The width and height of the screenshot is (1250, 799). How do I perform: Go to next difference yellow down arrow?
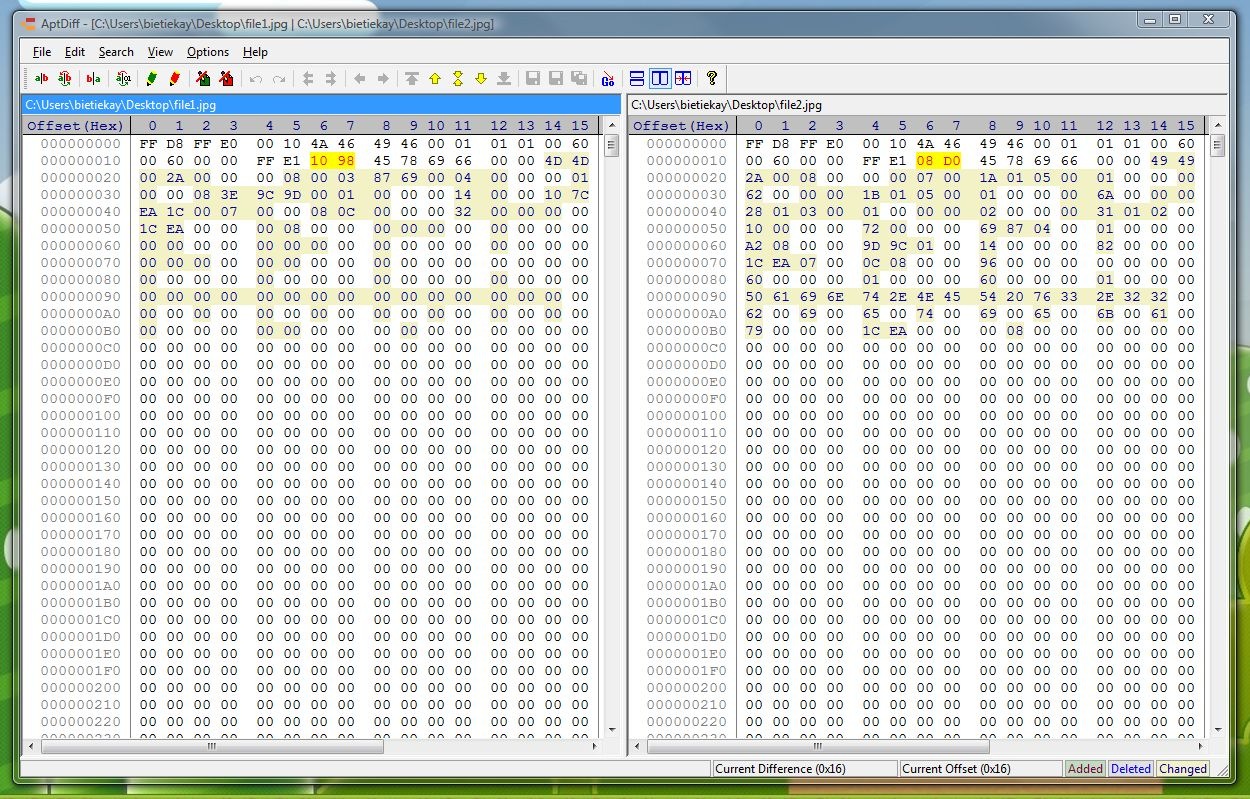click(481, 78)
